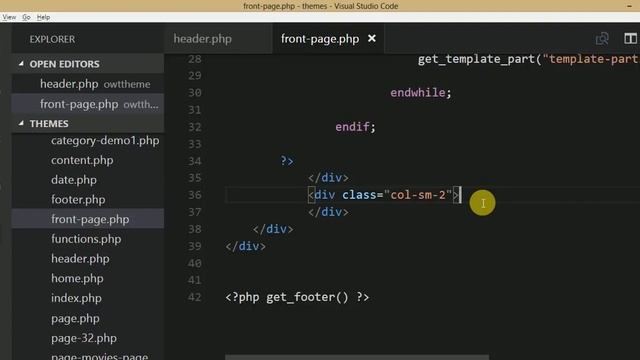This screenshot has width=640, height=360.
Task: Minimize the Visual Studio Code window
Action: (x=629, y=6)
